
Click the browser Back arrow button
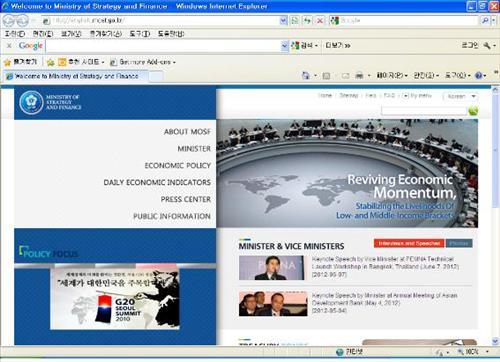[x=9, y=21]
